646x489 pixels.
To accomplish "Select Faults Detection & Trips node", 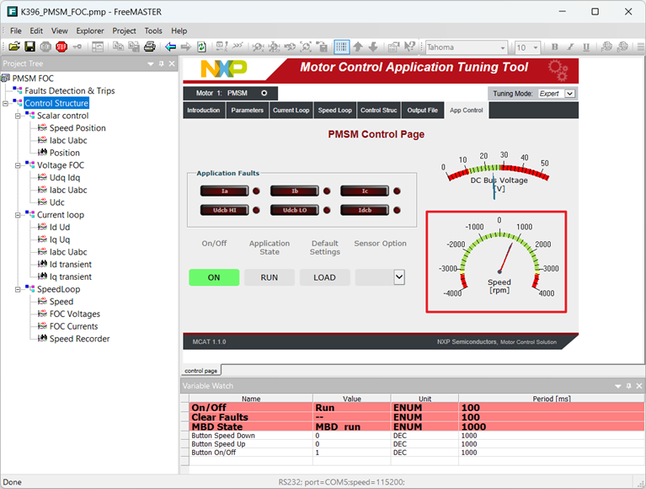I will (70, 91).
